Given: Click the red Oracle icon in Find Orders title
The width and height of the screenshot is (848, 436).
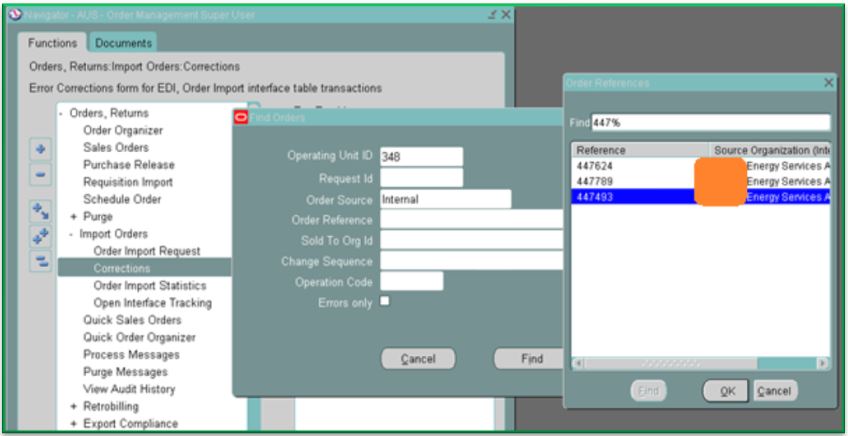Looking at the screenshot, I should [x=241, y=117].
